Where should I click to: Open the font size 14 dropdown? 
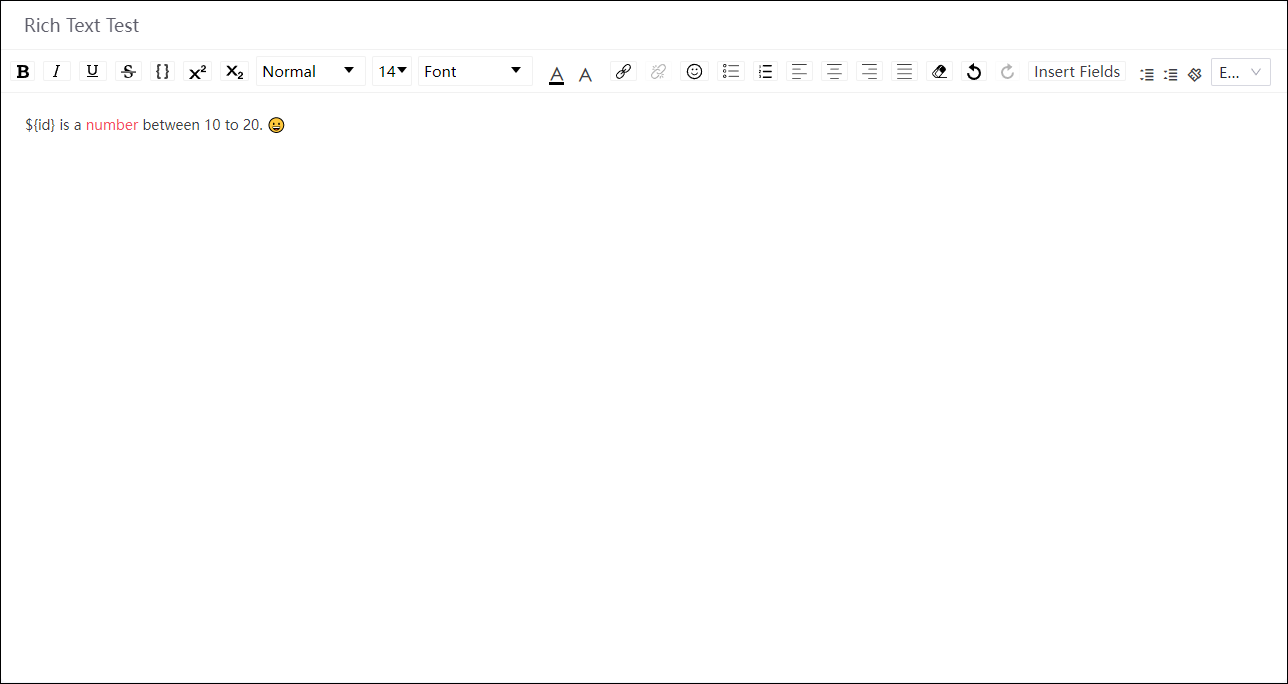[x=392, y=72]
